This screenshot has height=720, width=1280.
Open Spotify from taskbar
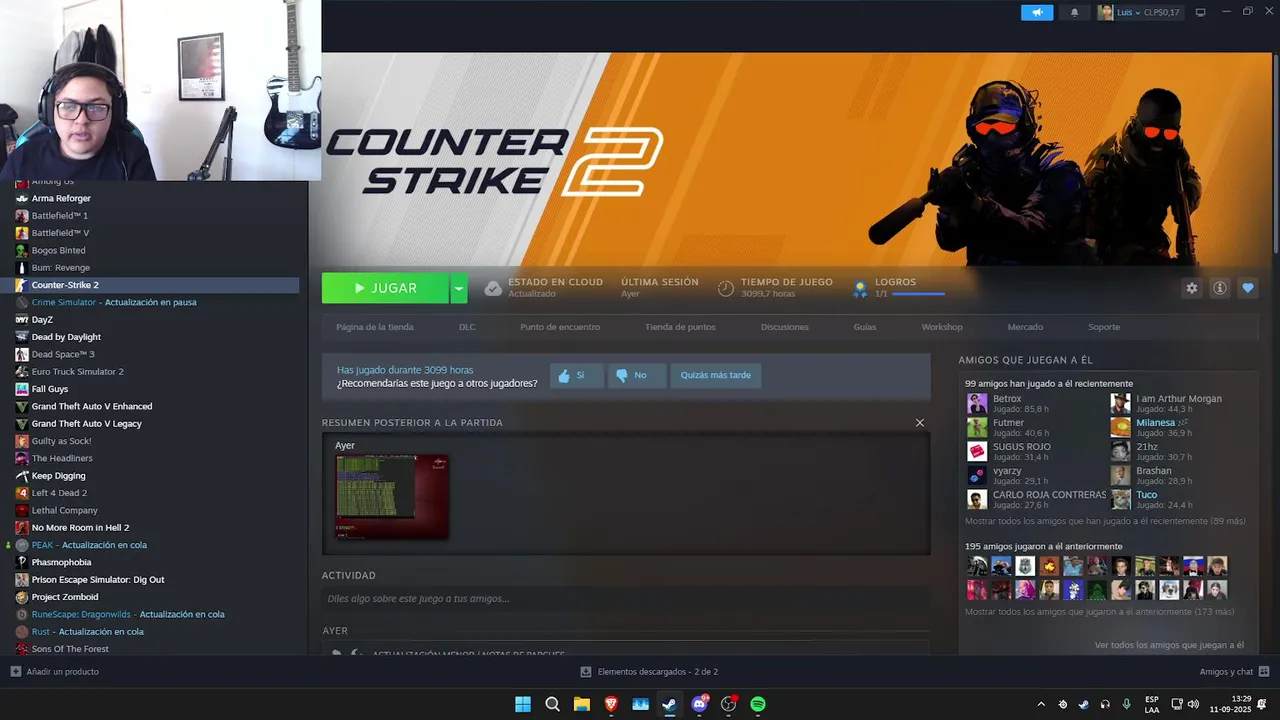point(758,704)
